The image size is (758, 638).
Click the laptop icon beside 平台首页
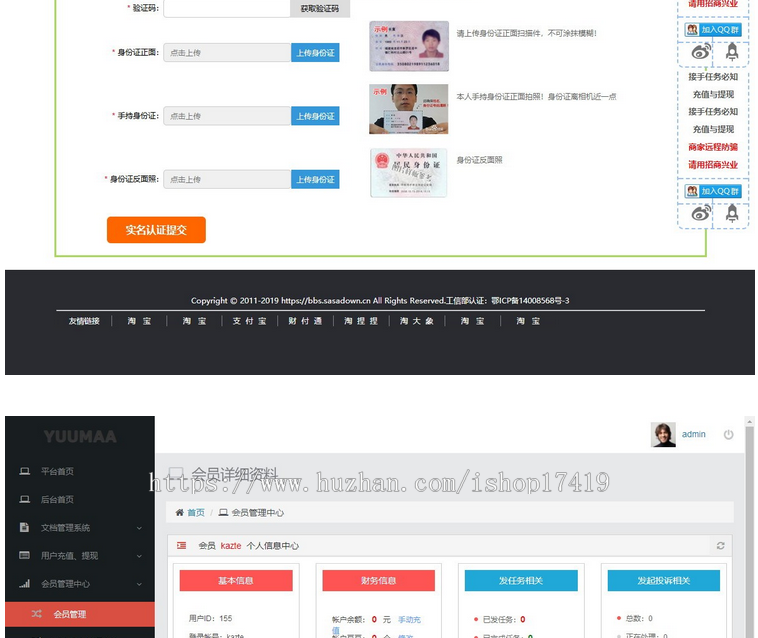25,471
